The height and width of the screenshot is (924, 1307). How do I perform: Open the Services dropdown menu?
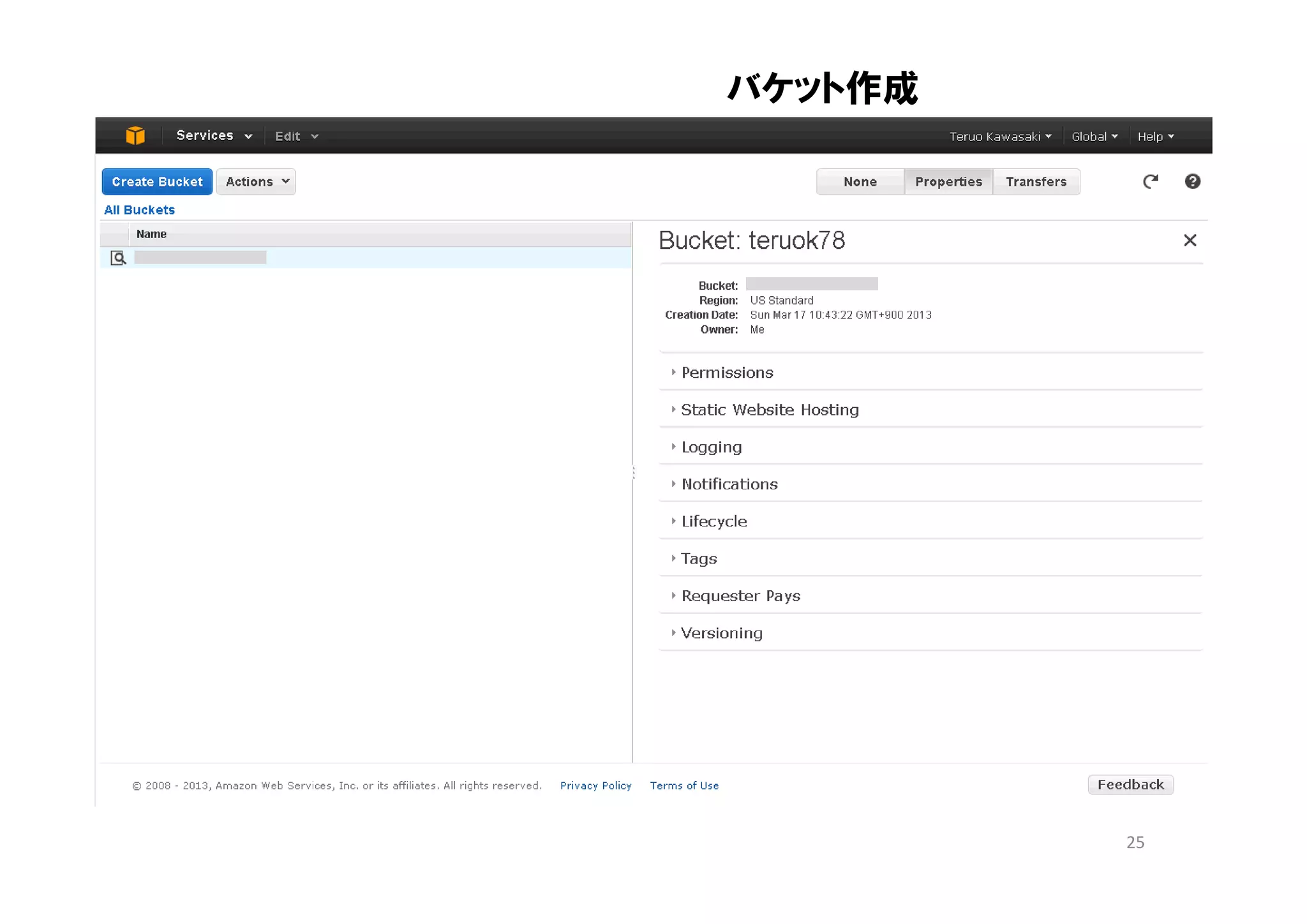(214, 136)
